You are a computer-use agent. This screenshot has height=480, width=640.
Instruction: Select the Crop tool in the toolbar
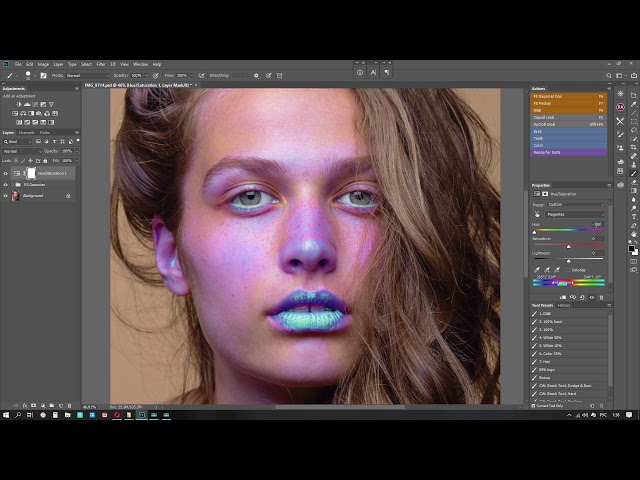pos(634,147)
